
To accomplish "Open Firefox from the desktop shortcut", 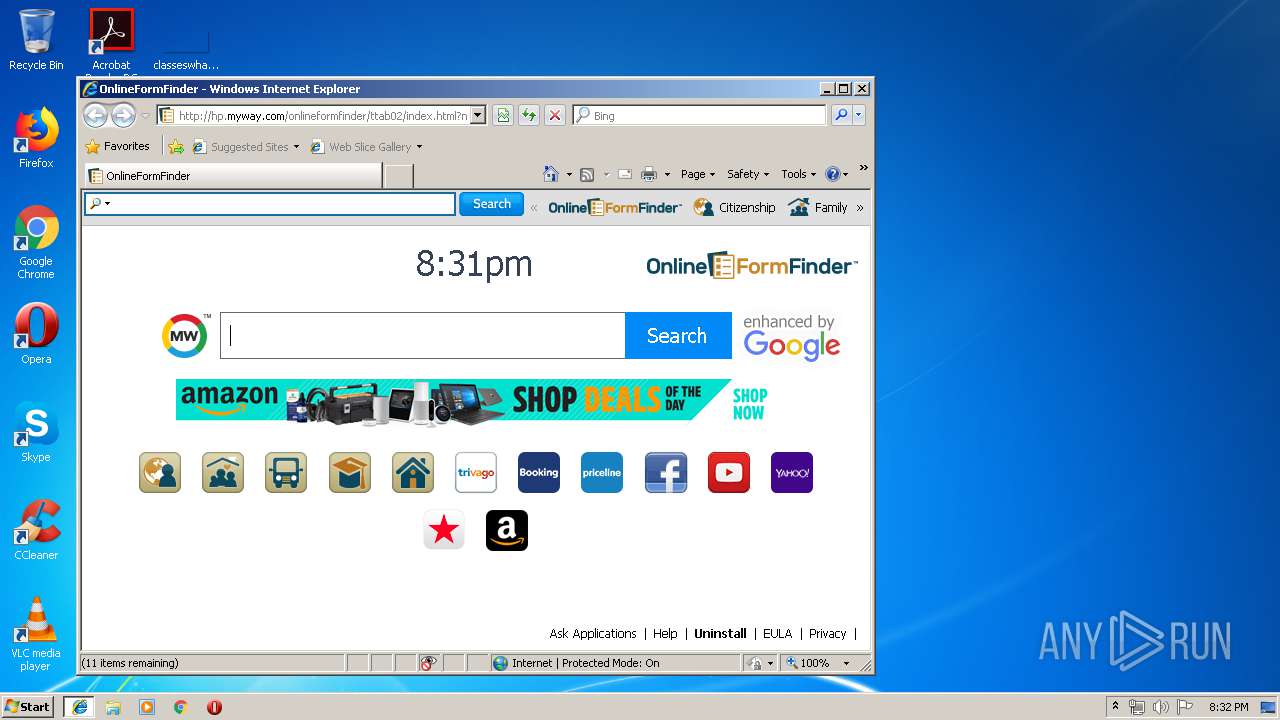I will pos(36,138).
